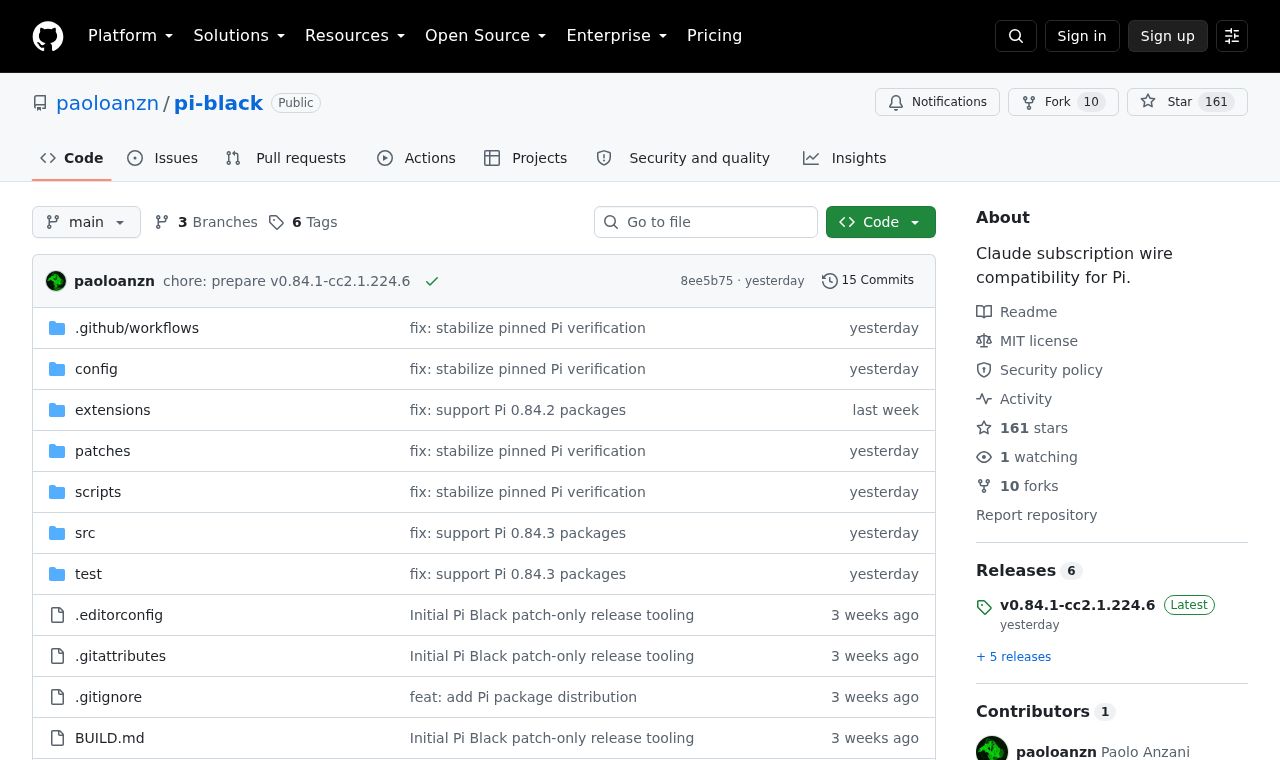Expand the Open Source menu
This screenshot has height=760, width=1280.
(486, 36)
